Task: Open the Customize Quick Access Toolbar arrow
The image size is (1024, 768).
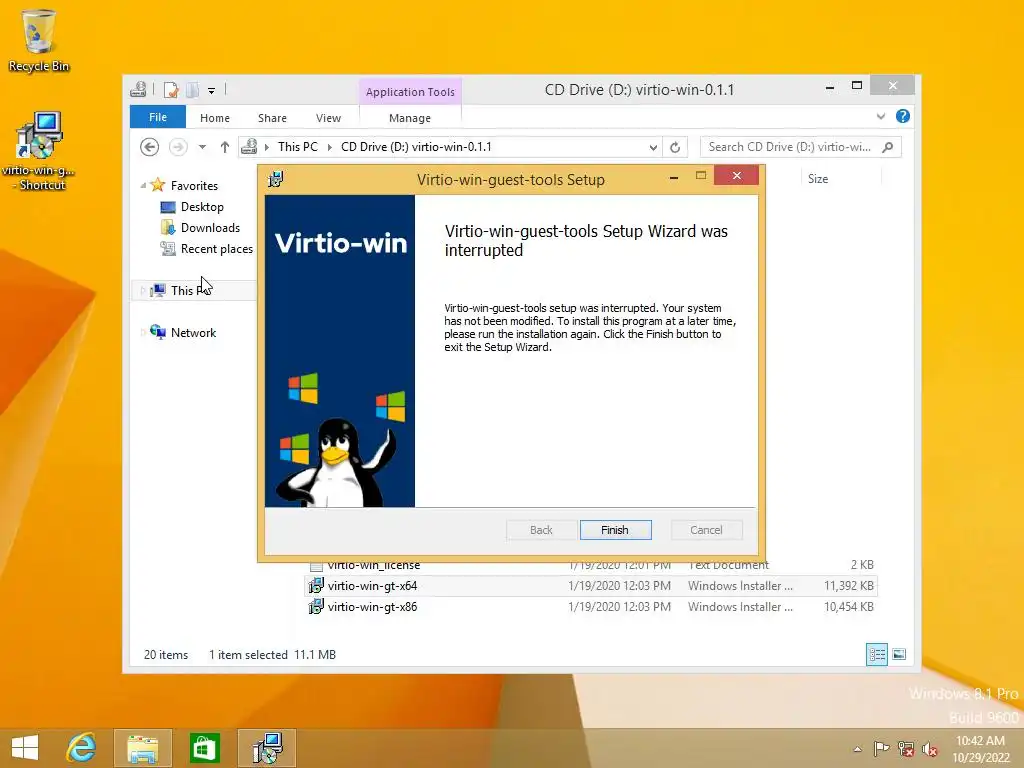Action: coord(212,91)
